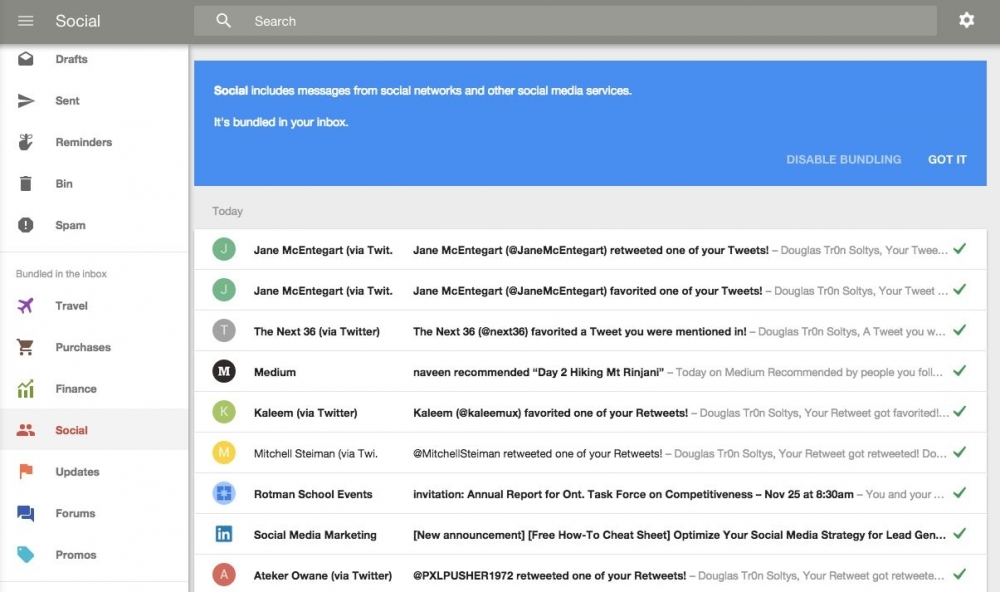Click the Forums chat bubbles icon

click(x=26, y=513)
